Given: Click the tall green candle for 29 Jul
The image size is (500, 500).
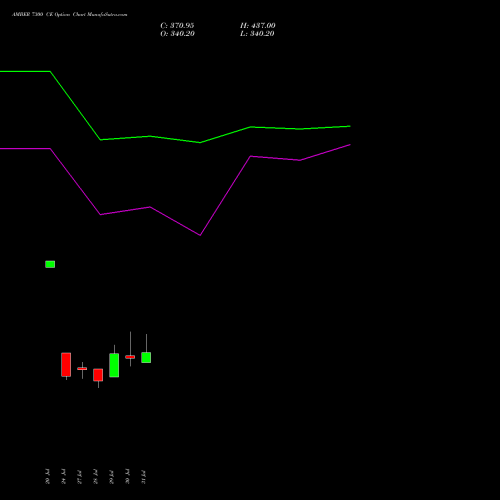Looking at the screenshot, I should coord(114,365).
